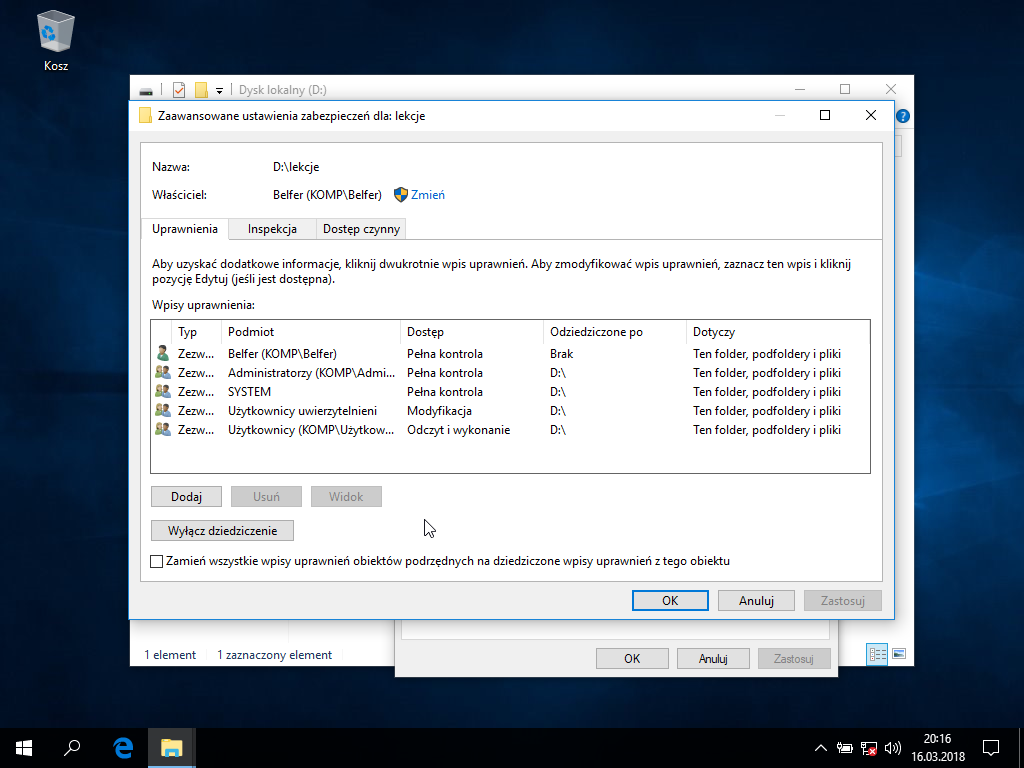Click the shield icon next to Zmień

(x=401, y=195)
